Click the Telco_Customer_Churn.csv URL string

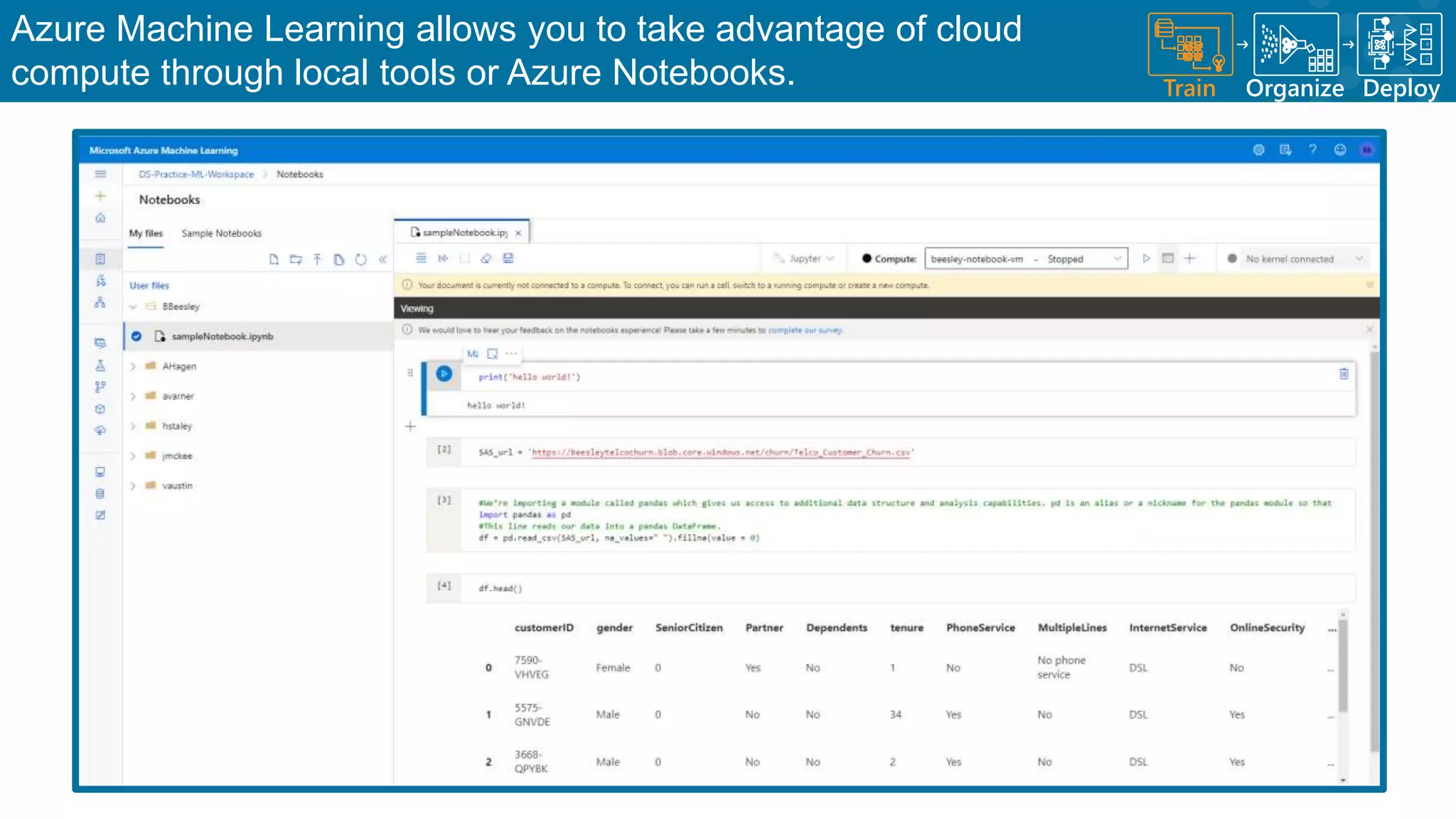point(721,452)
